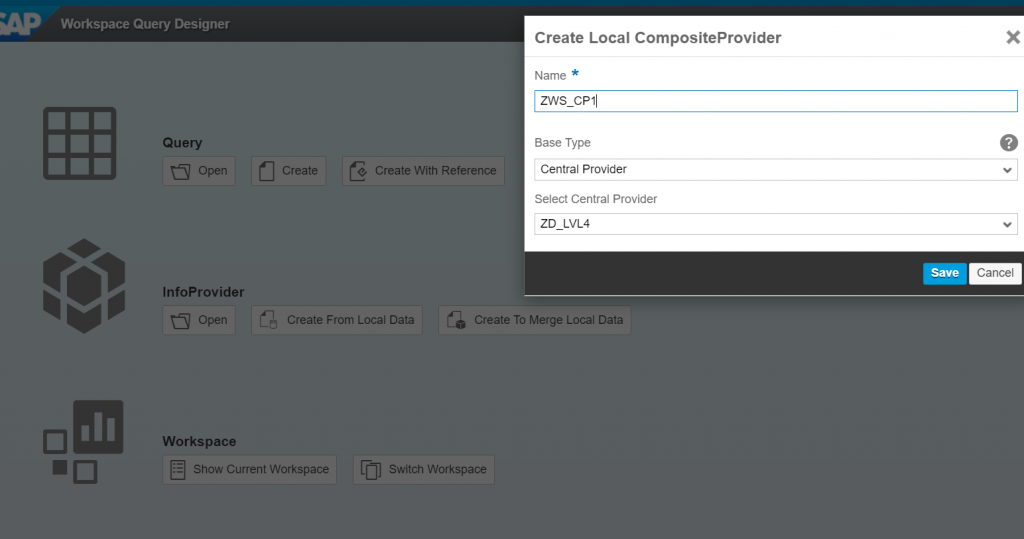
Task: Click the SAP logo
Action: click(x=20, y=24)
